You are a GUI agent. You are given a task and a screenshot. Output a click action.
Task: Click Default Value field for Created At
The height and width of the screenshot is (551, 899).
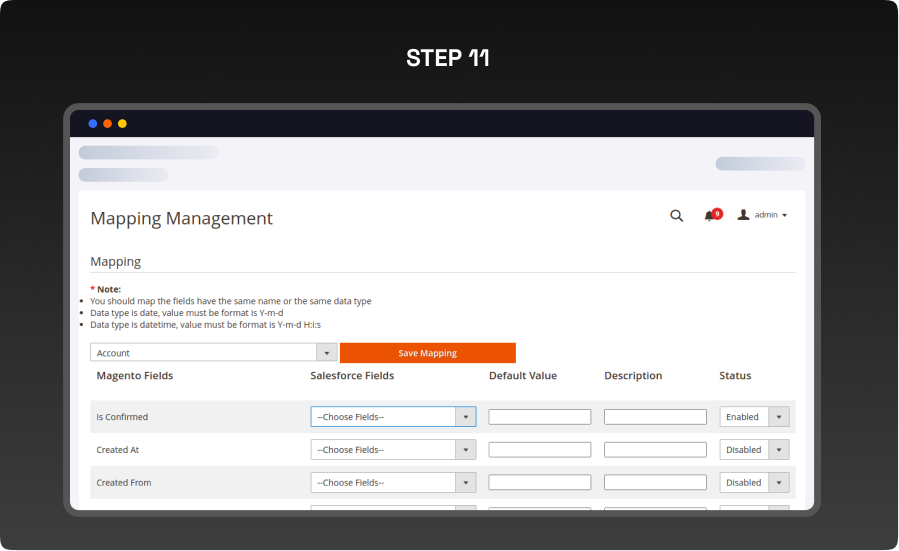click(x=539, y=450)
